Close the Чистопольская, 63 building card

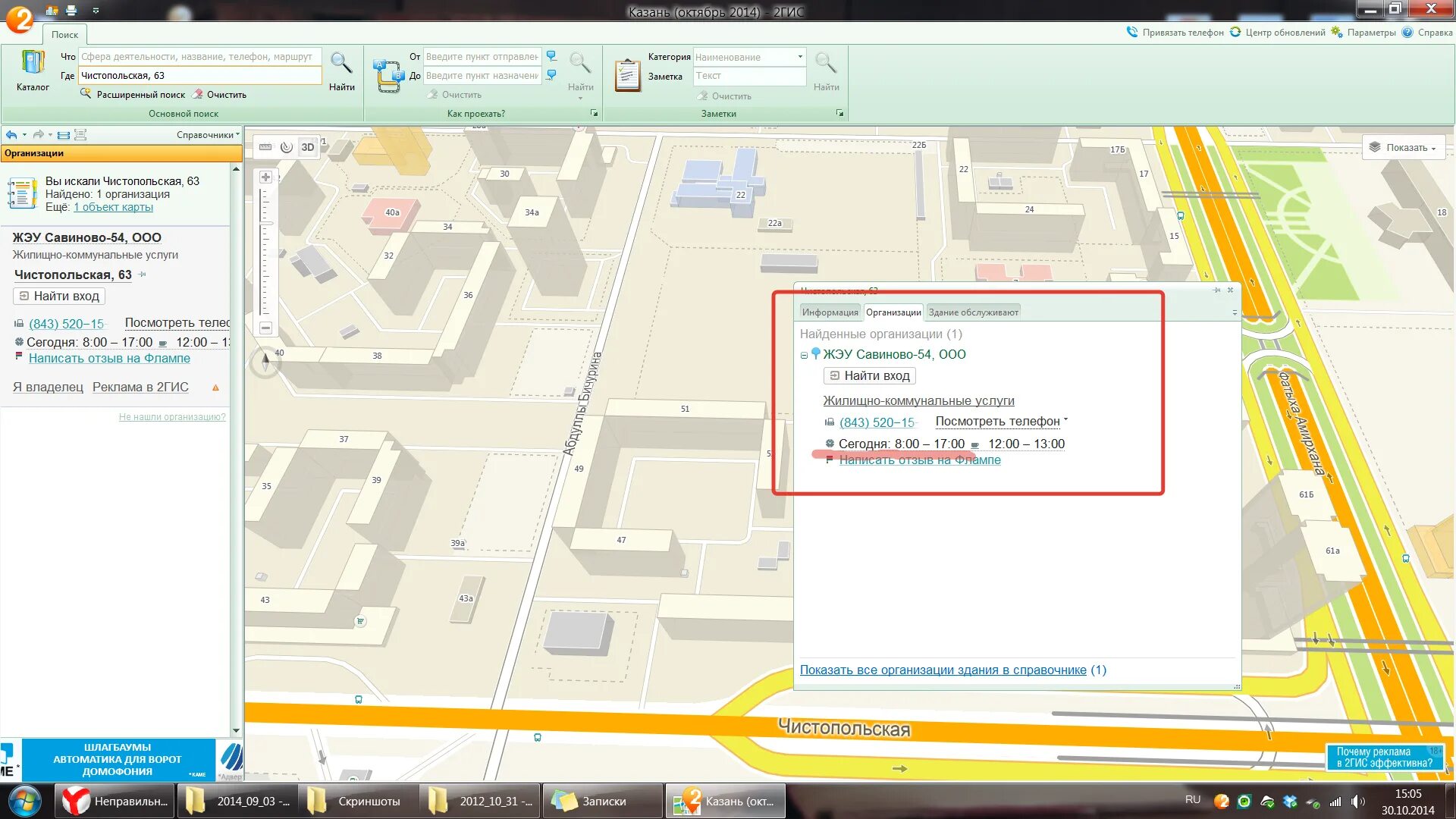[x=1230, y=290]
